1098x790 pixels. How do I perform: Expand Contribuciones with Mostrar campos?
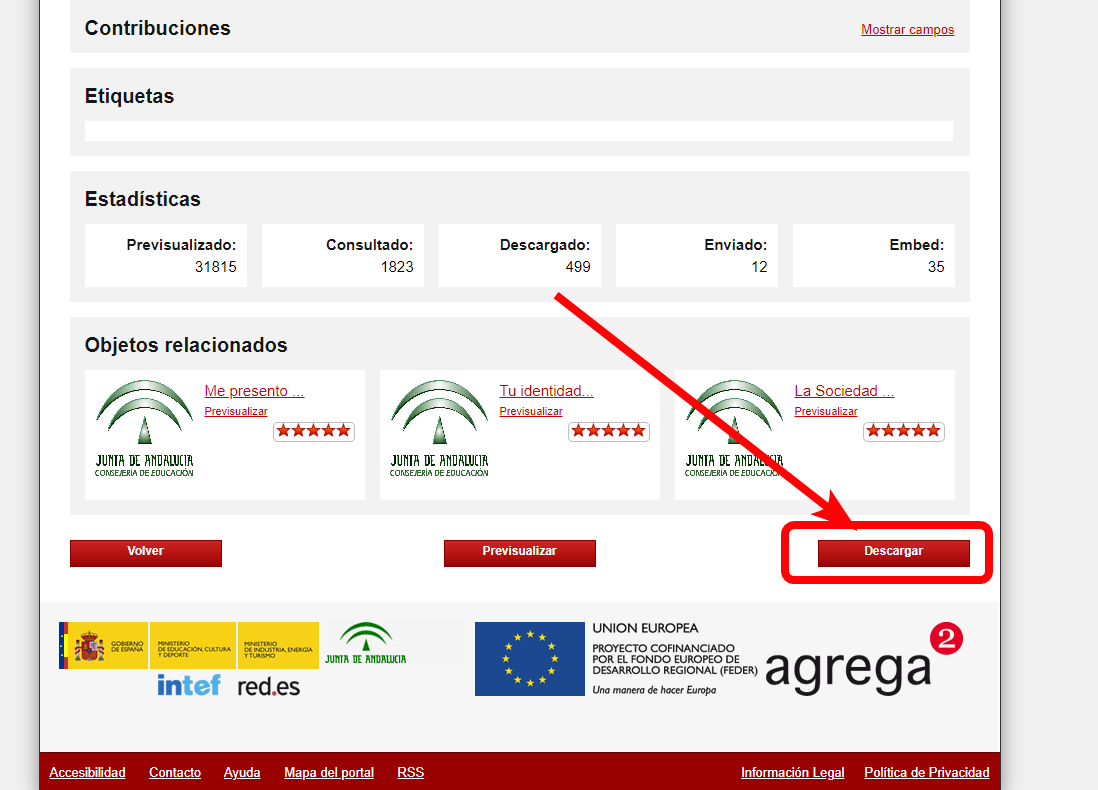coord(907,30)
